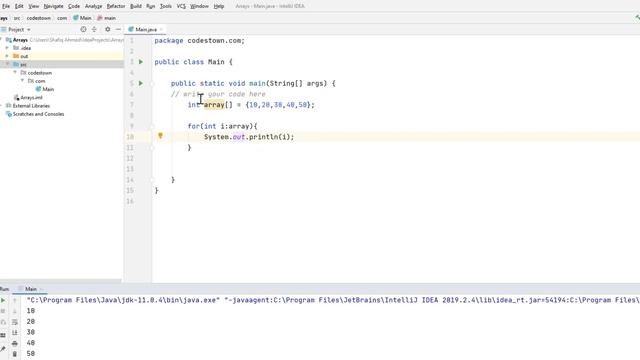Open the VCS menu

(181, 6)
